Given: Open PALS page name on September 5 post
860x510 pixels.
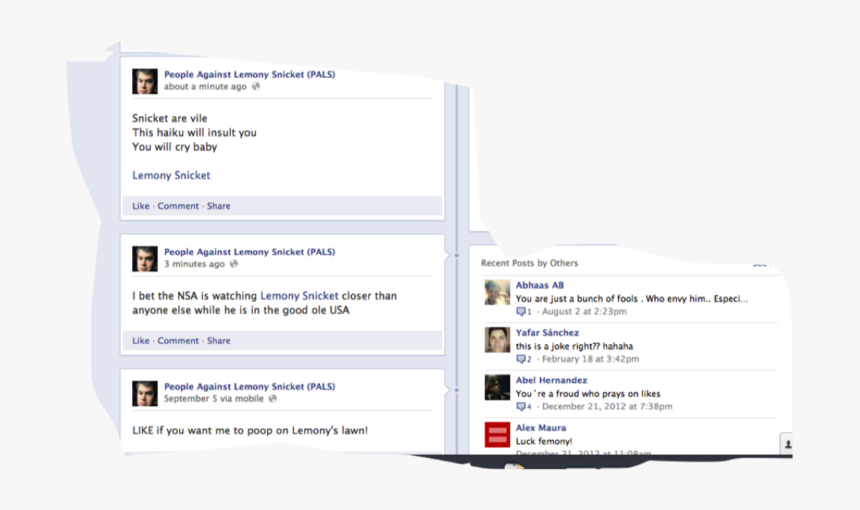Looking at the screenshot, I should (x=250, y=387).
